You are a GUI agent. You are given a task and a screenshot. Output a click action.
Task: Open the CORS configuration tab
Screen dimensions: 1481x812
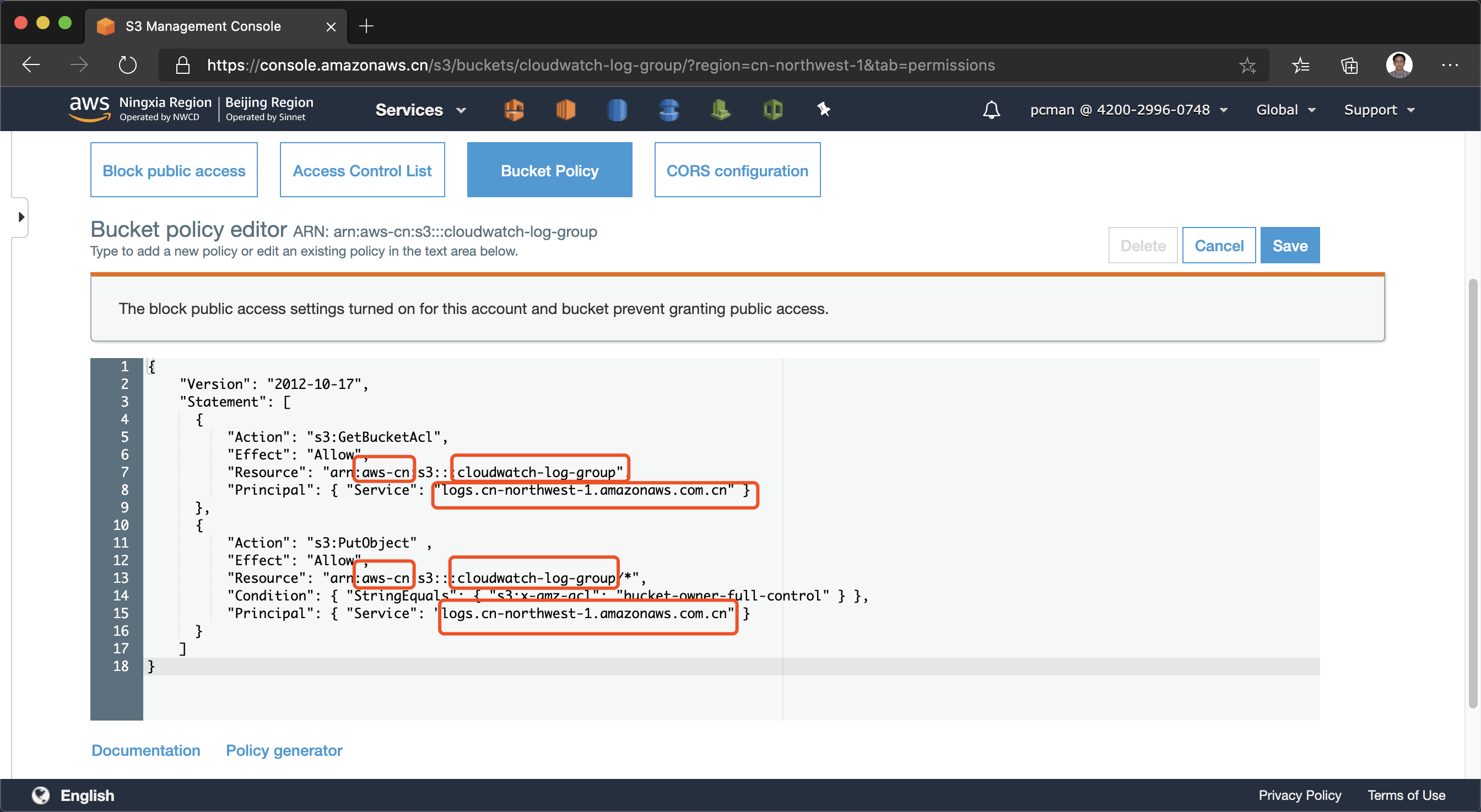(x=737, y=170)
